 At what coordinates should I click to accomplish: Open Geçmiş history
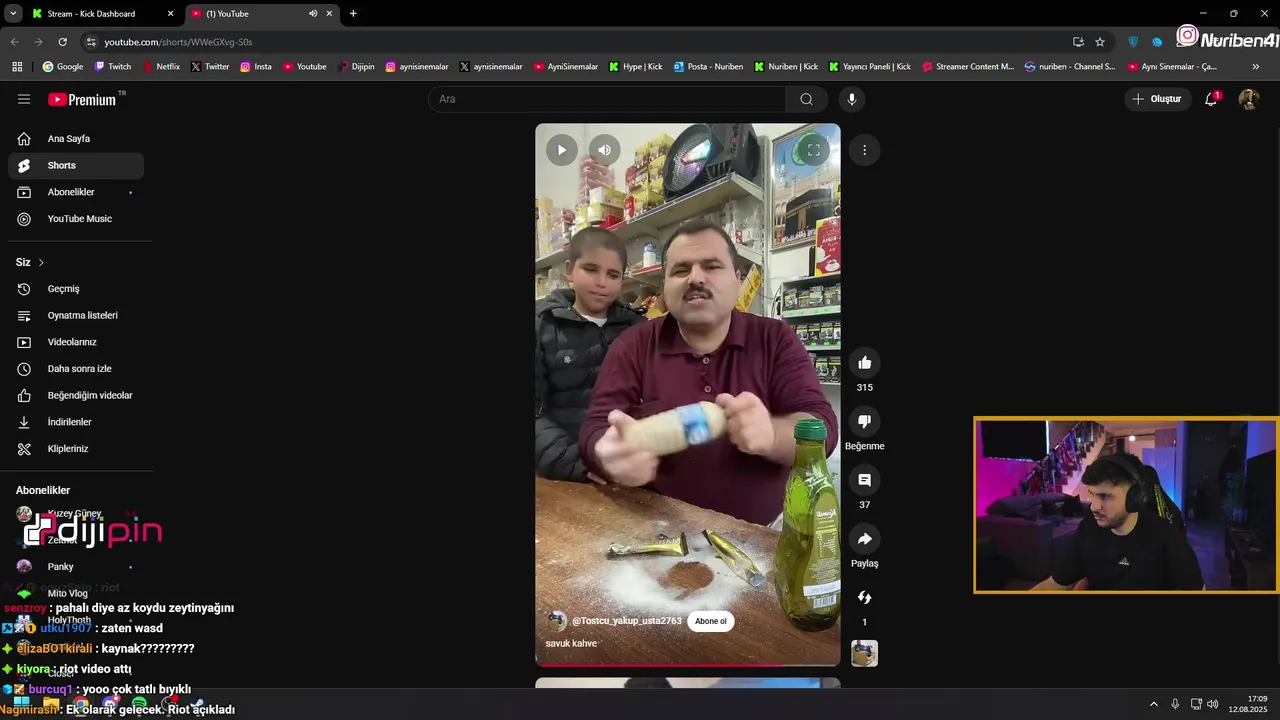[x=76, y=289]
